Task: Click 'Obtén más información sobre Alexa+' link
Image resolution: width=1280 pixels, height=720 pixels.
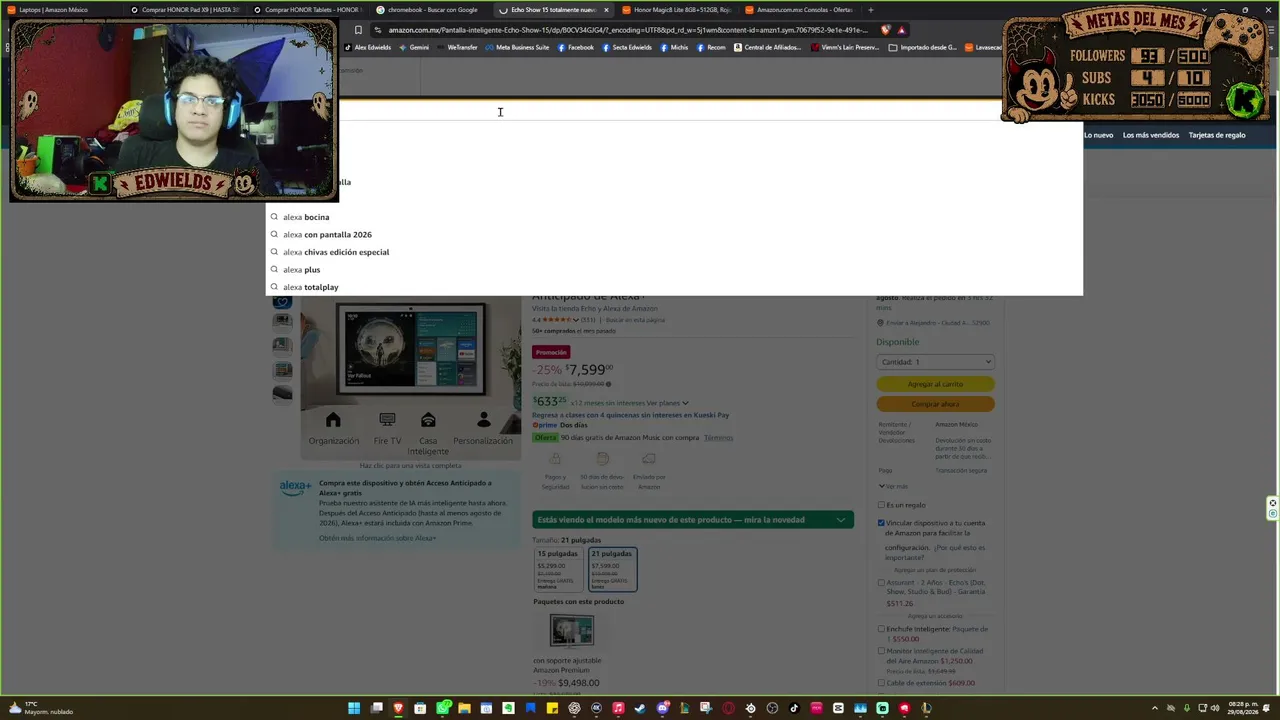Action: tap(377, 538)
